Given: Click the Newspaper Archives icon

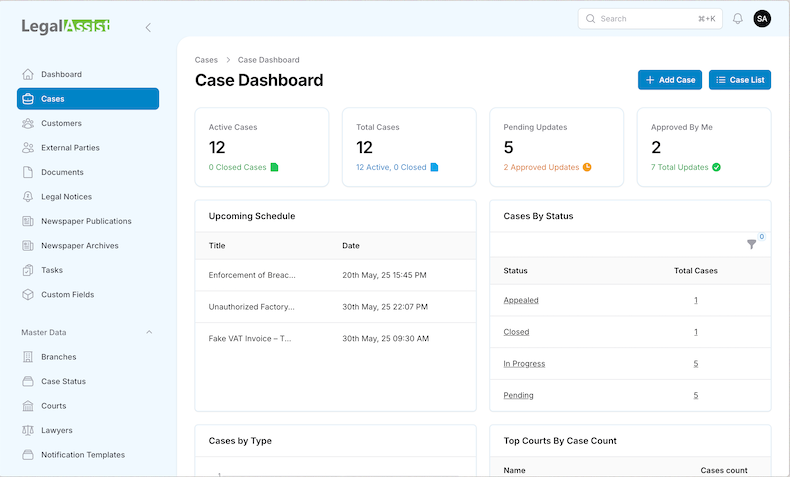Looking at the screenshot, I should (x=28, y=246).
